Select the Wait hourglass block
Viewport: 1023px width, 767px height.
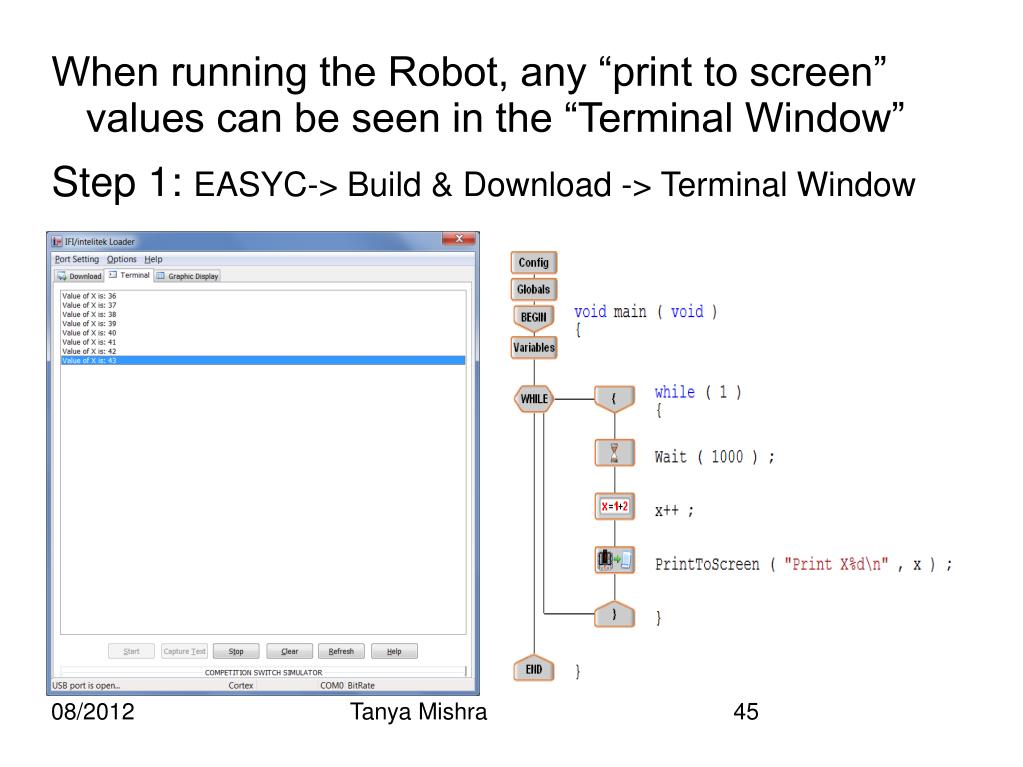[615, 453]
